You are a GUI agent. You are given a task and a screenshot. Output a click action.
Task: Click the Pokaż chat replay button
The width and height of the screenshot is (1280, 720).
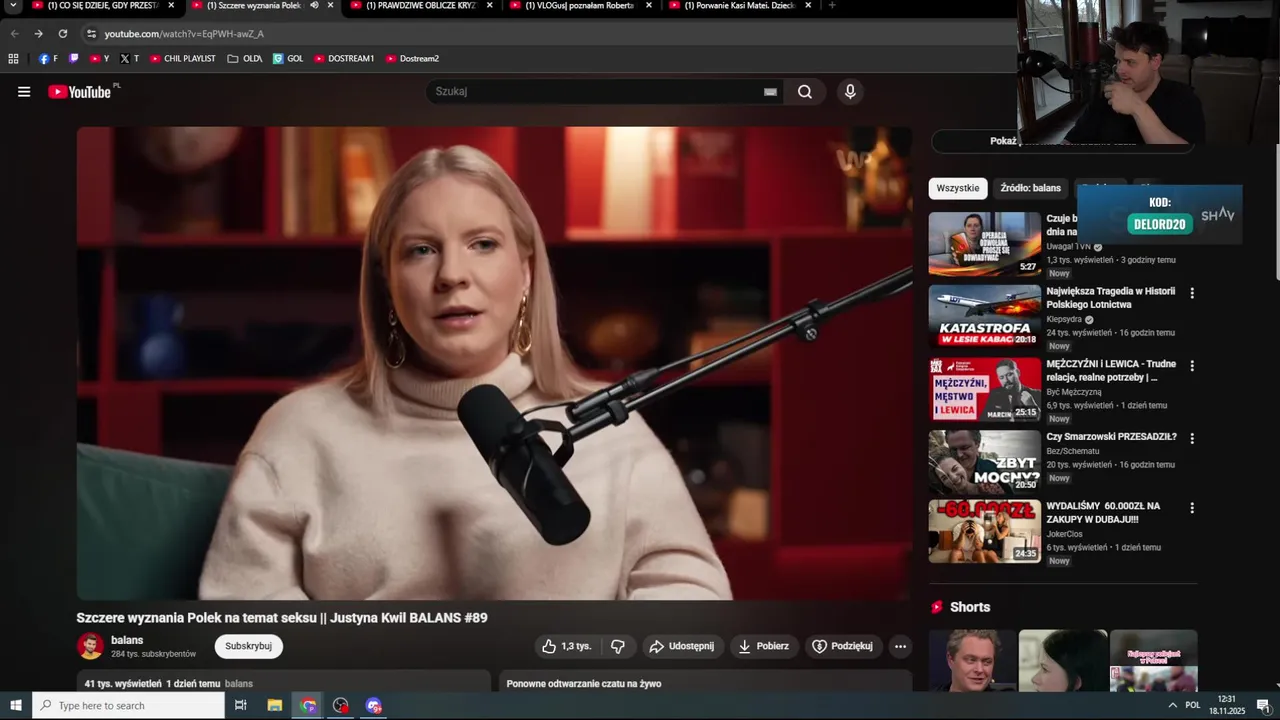click(1062, 141)
